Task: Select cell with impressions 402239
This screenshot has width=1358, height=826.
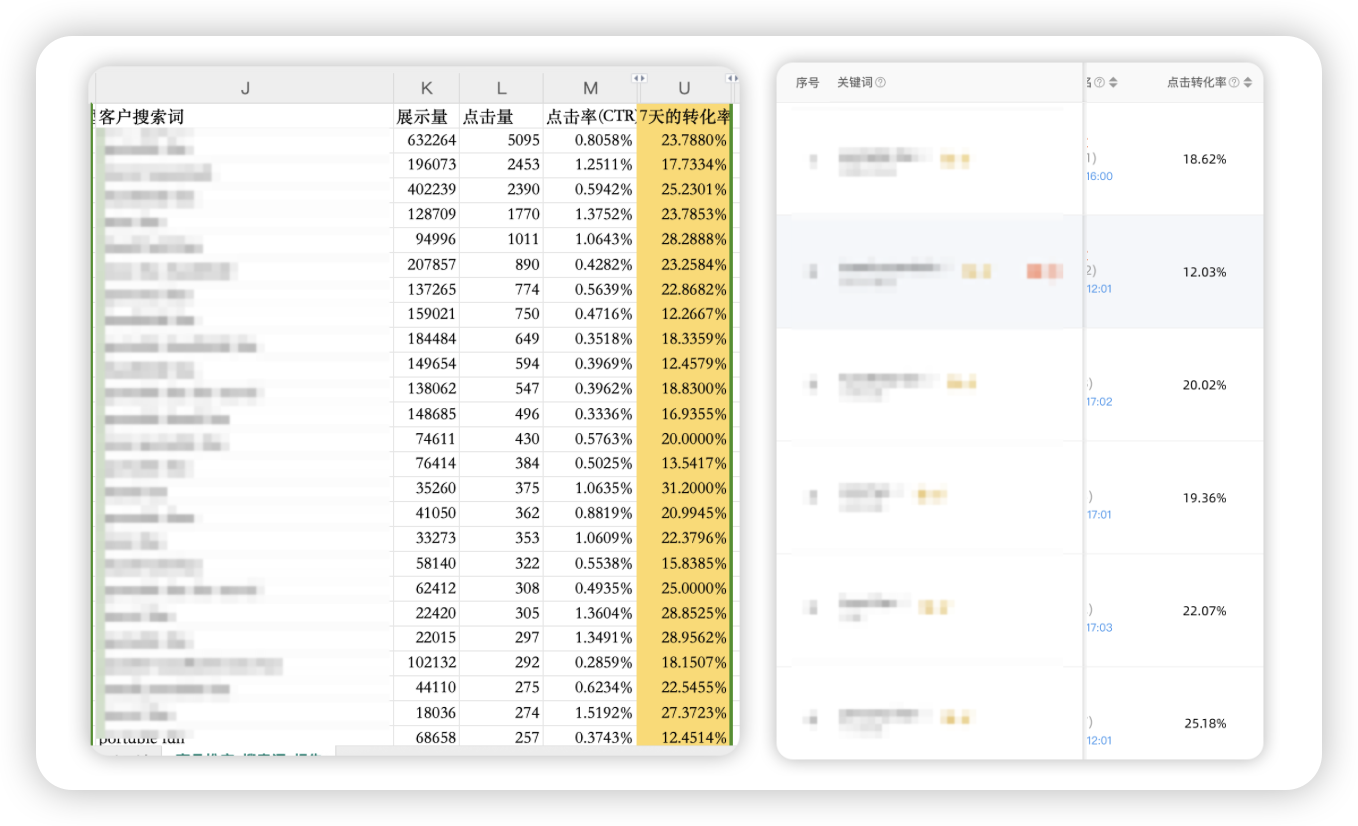Action: (x=427, y=190)
